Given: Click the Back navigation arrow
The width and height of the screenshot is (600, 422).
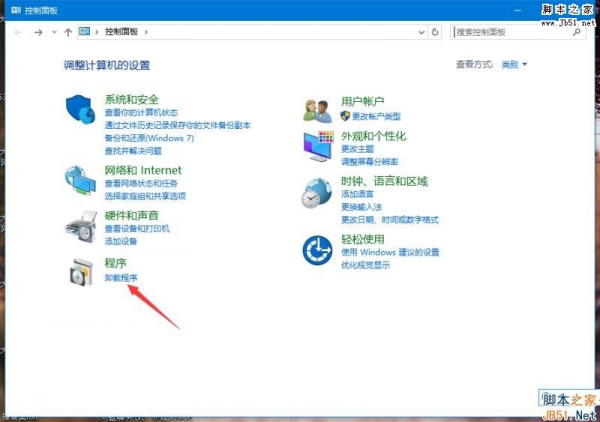Looking at the screenshot, I should pyautogui.click(x=18, y=32).
